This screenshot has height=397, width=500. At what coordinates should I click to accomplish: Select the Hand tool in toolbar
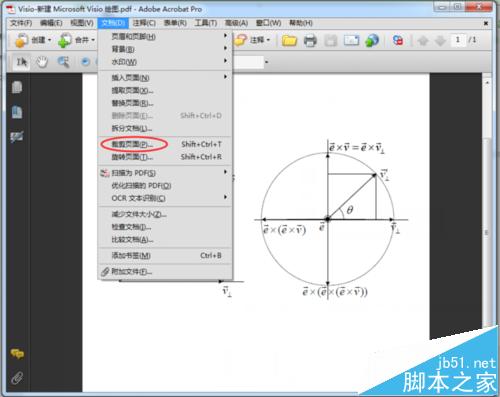(42, 62)
